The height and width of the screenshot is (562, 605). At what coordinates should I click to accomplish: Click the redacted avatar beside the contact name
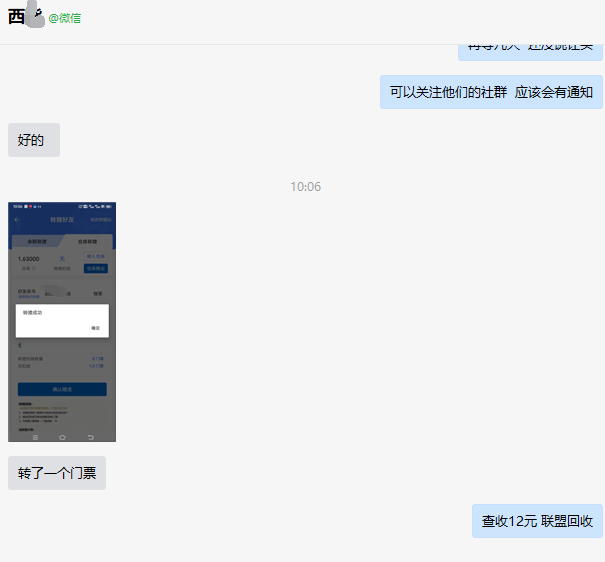pos(35,15)
